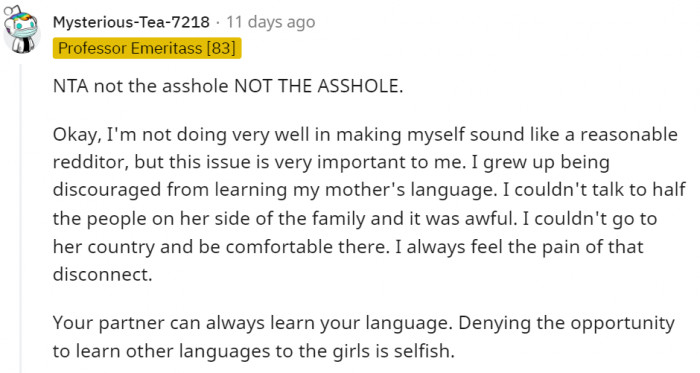Click the lowercase 'not the asshole' phrase

[161, 86]
